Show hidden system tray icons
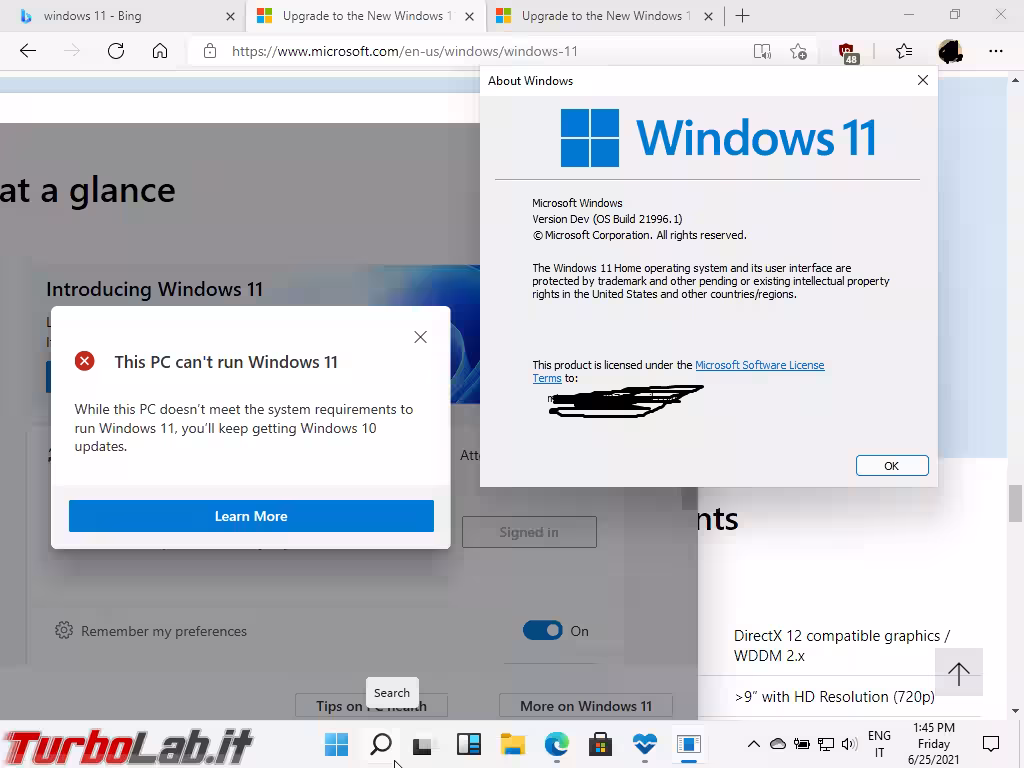Screen dimensions: 1024x768 point(754,744)
